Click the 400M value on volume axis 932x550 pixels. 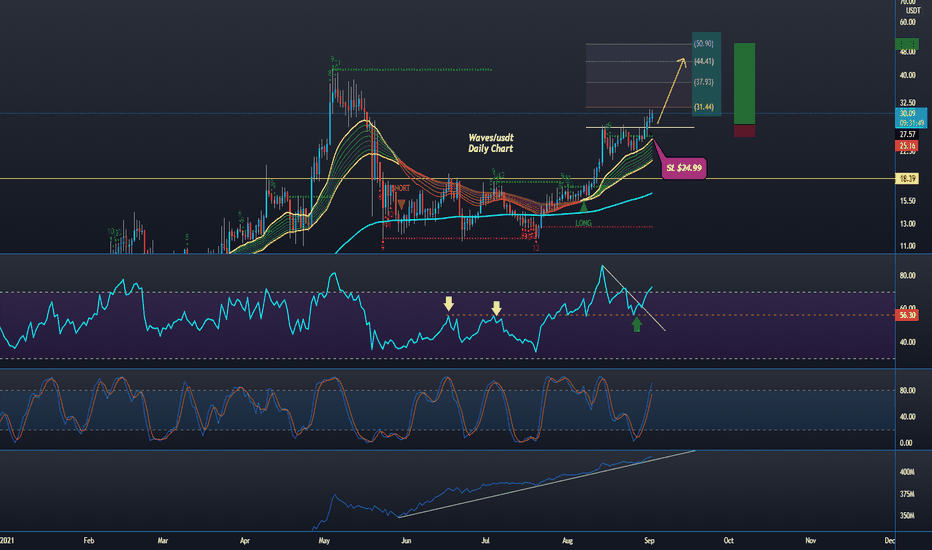[907, 472]
